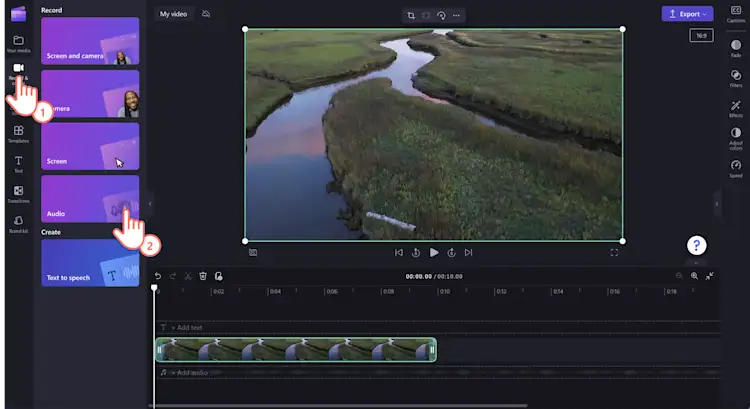Forward five seconds
Screen dimensions: 750x409
pos(451,253)
